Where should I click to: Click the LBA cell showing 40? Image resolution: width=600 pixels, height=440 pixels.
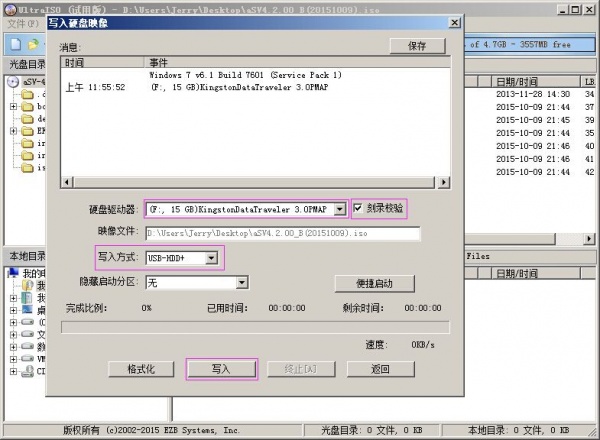589,146
